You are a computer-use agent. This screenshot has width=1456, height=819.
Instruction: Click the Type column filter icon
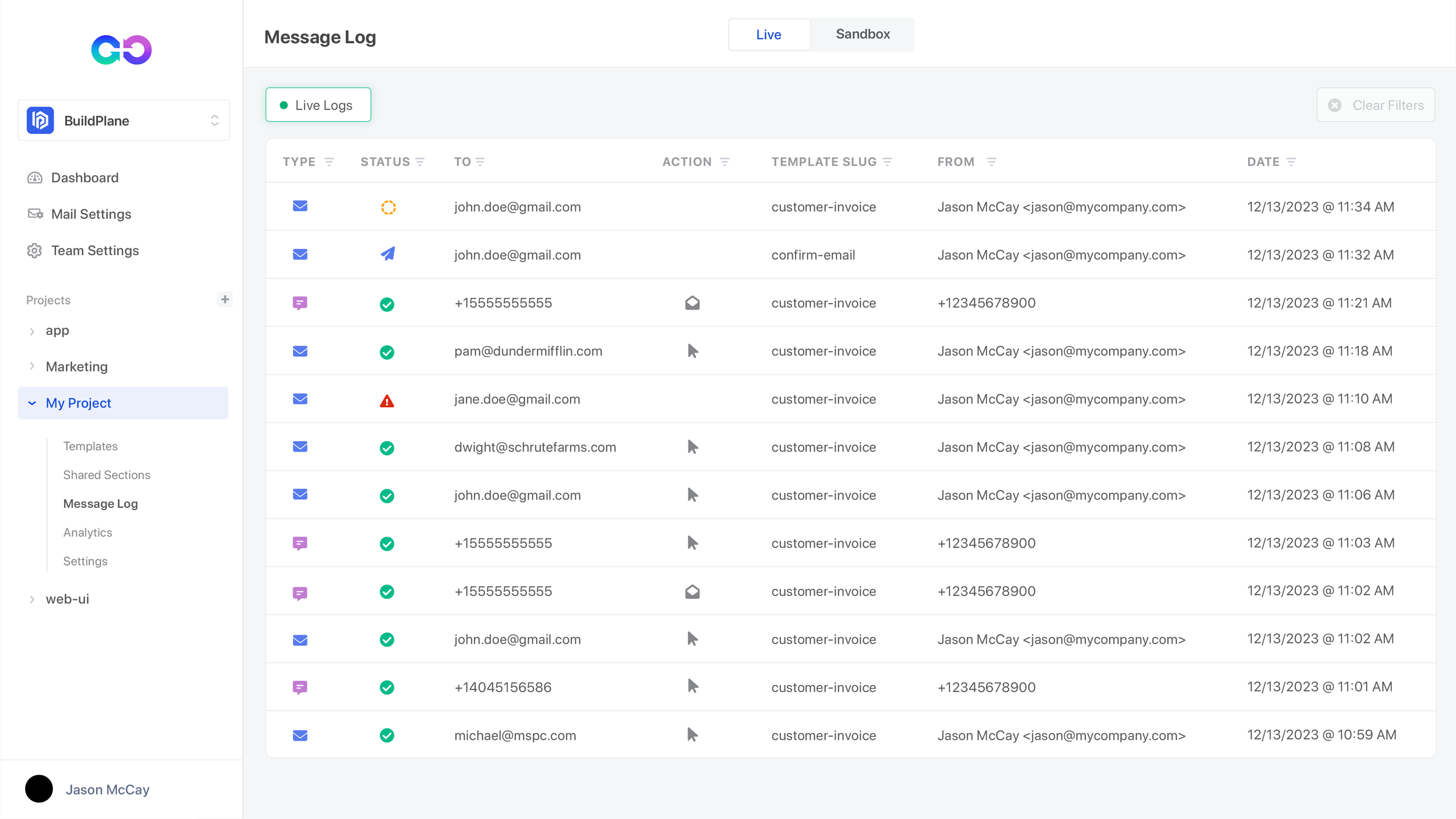(x=329, y=162)
